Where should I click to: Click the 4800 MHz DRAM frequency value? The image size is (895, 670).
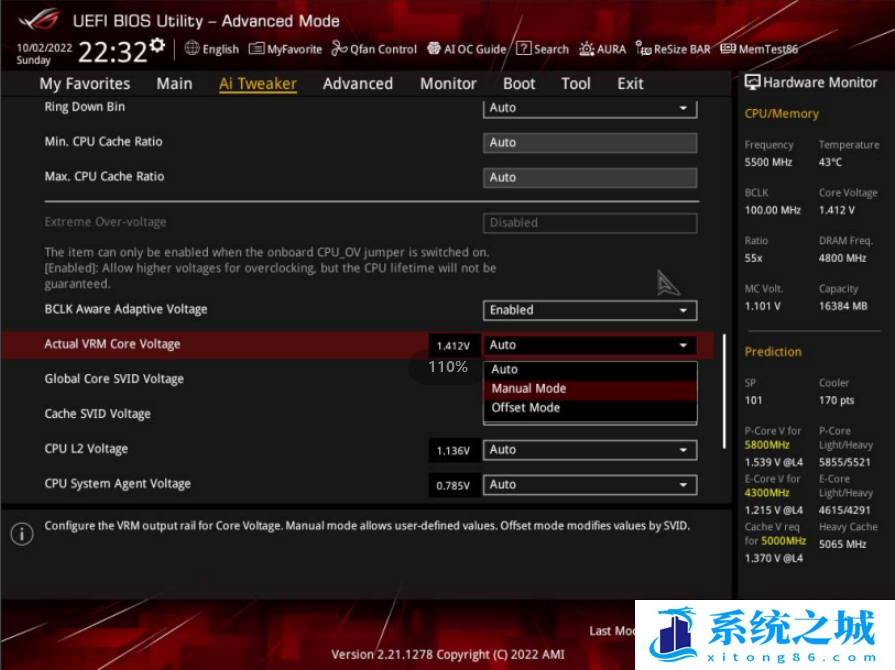(842, 258)
